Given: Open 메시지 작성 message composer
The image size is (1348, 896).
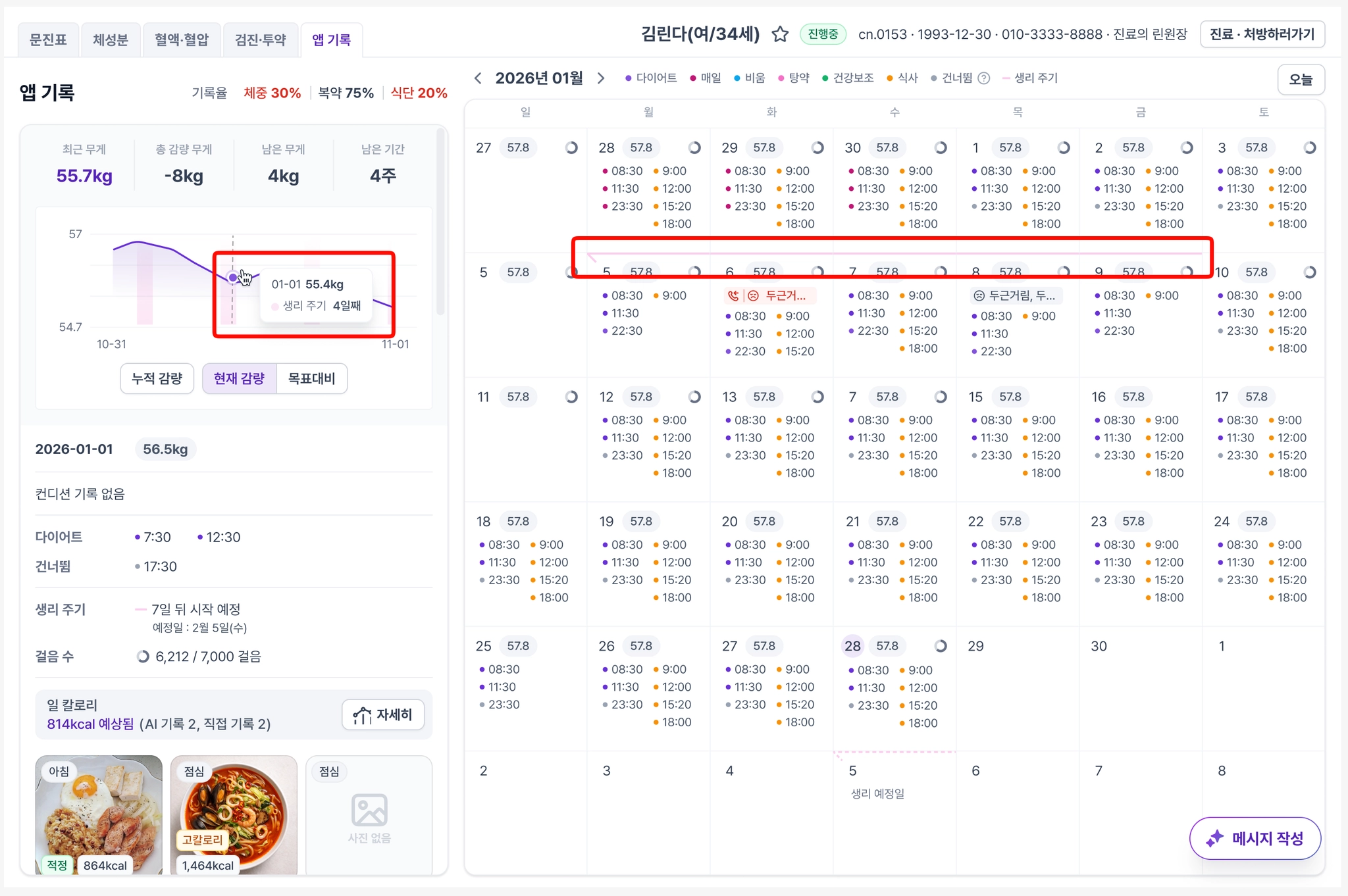Looking at the screenshot, I should coord(1255,839).
